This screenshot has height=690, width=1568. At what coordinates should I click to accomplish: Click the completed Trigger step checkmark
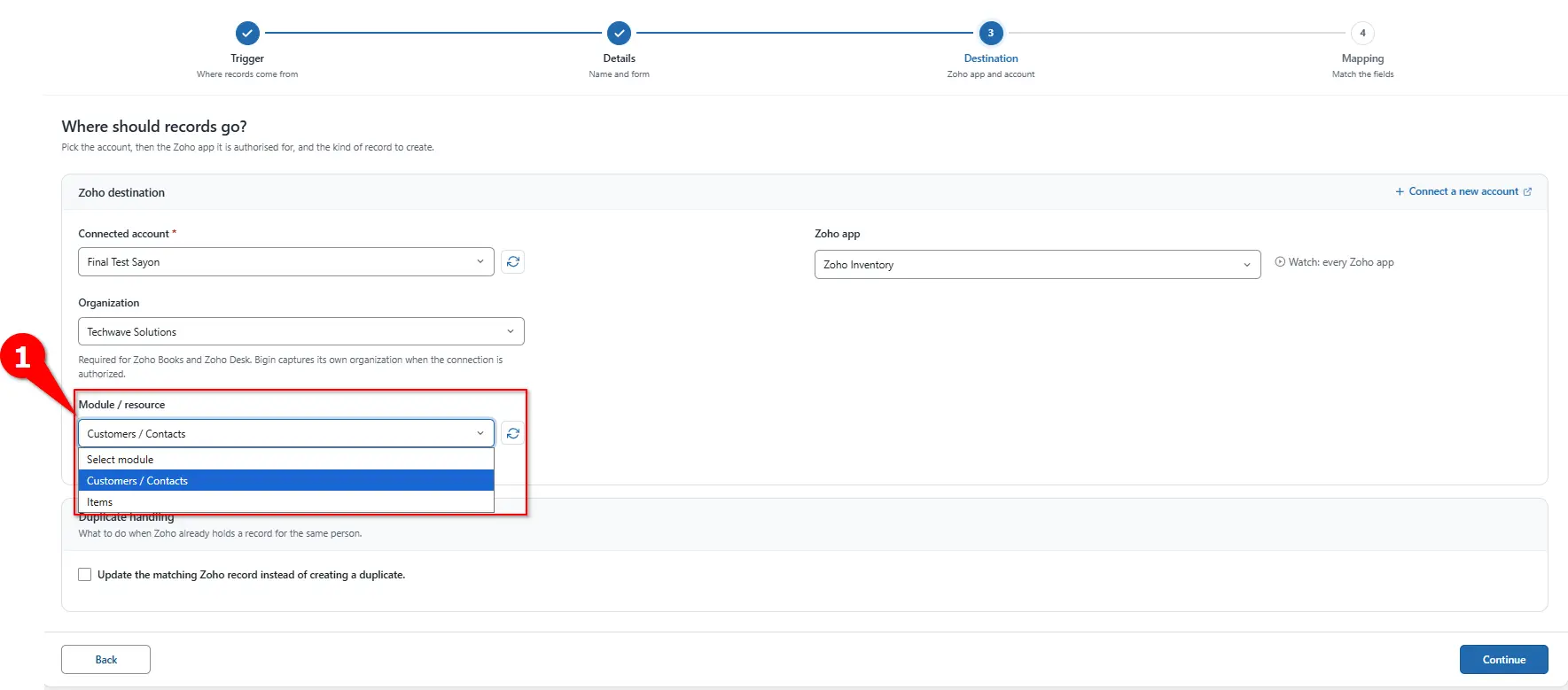coord(247,33)
